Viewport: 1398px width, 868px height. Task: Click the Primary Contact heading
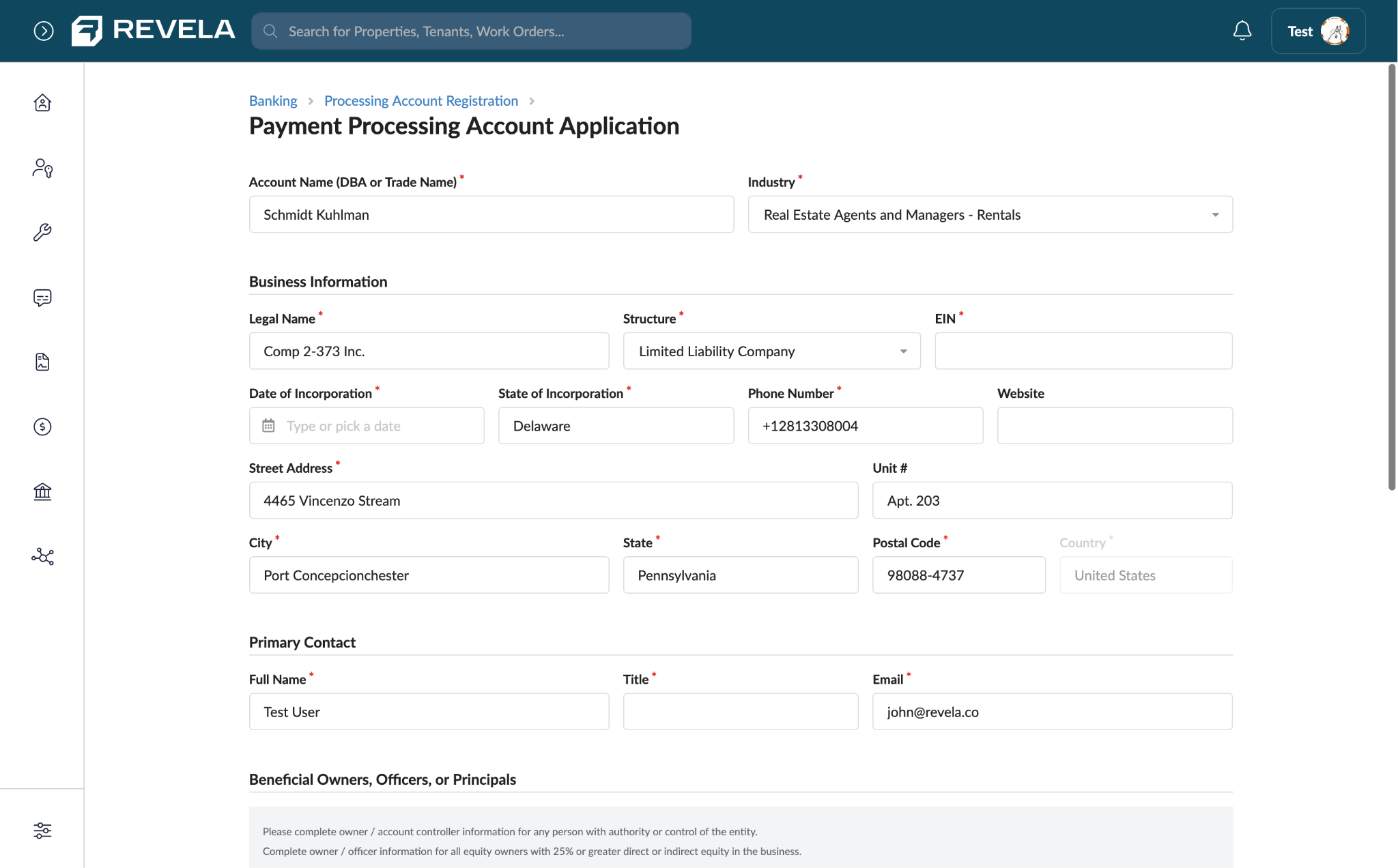[302, 642]
